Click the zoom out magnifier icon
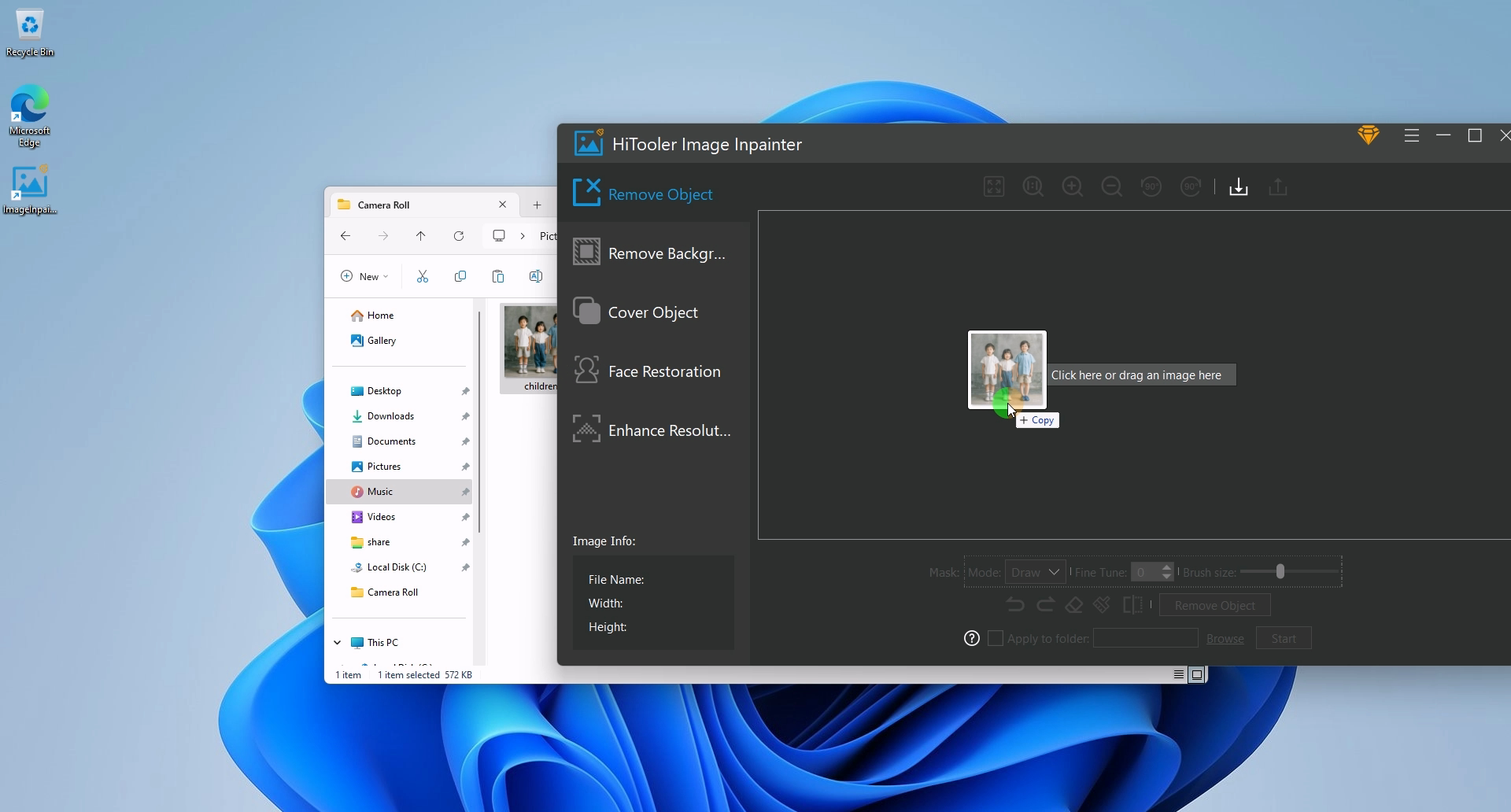1511x812 pixels. (x=1111, y=187)
